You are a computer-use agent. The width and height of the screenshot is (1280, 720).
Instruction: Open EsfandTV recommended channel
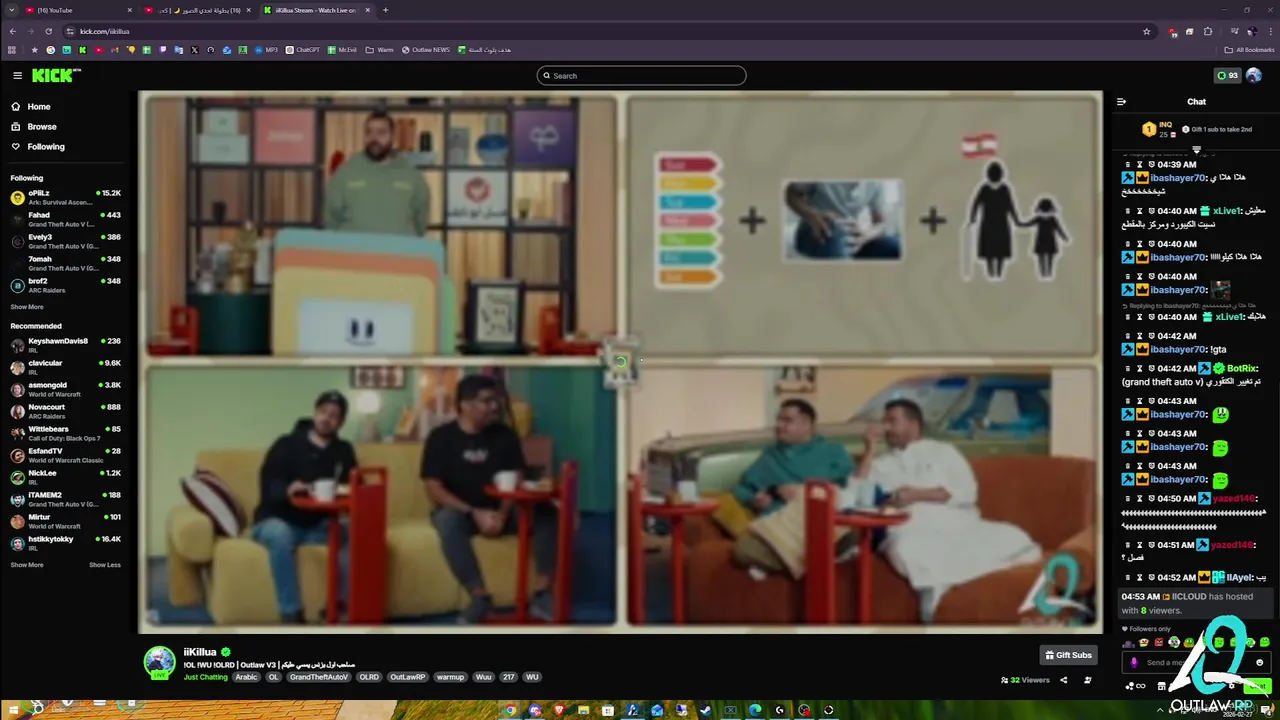point(65,455)
